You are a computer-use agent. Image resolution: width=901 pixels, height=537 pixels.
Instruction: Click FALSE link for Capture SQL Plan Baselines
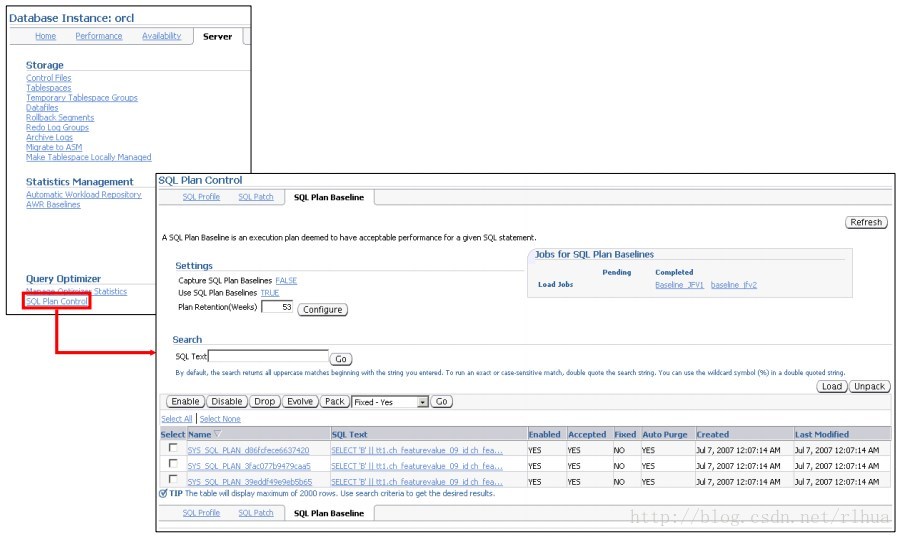[x=286, y=280]
